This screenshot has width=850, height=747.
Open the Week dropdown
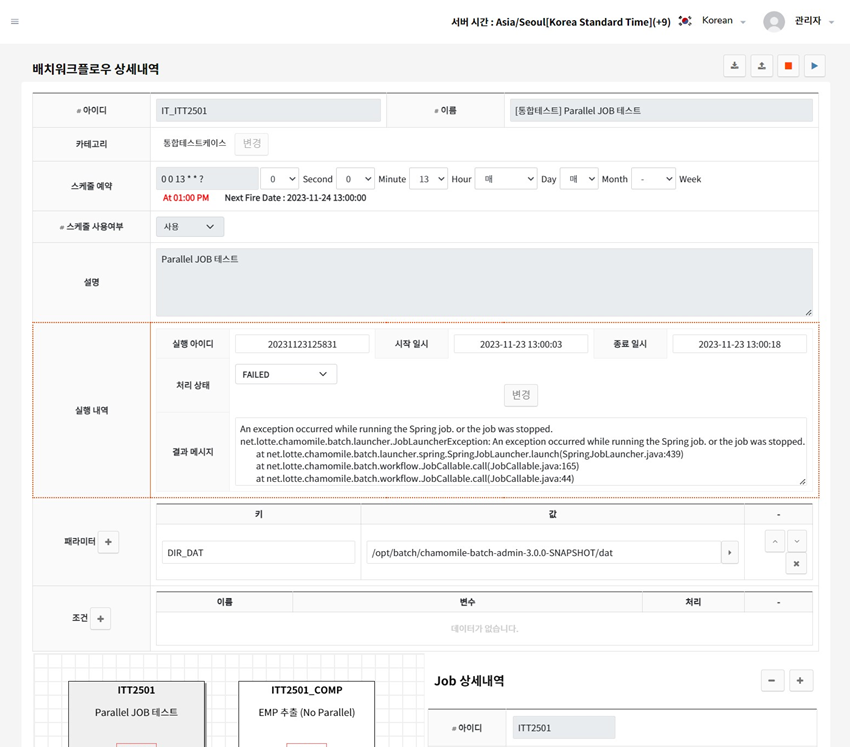coord(653,179)
